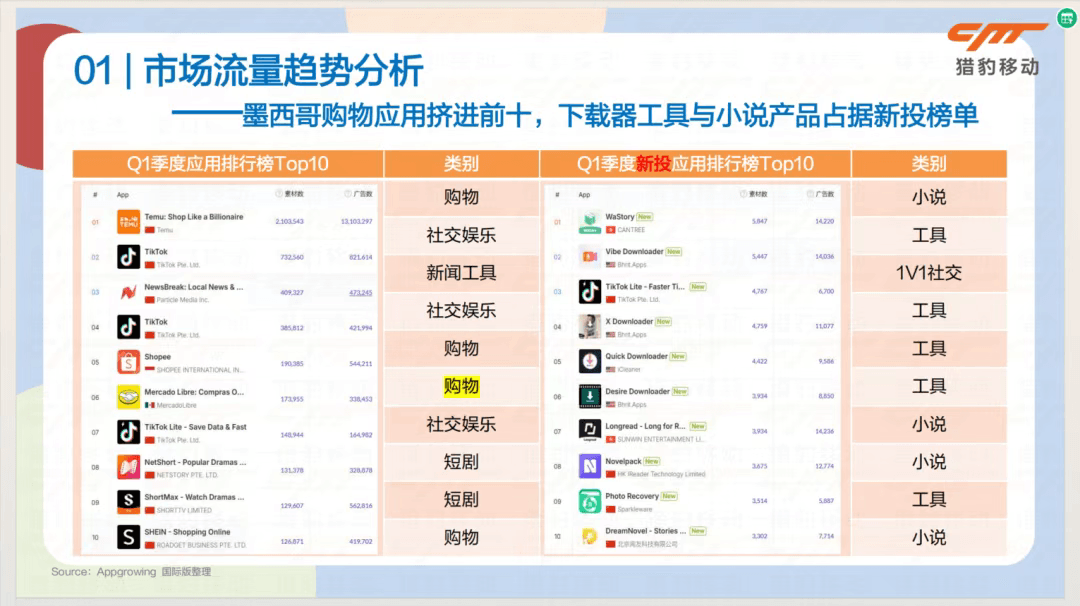Click the Quick Downloader icon
1080x606 pixels.
(x=589, y=360)
